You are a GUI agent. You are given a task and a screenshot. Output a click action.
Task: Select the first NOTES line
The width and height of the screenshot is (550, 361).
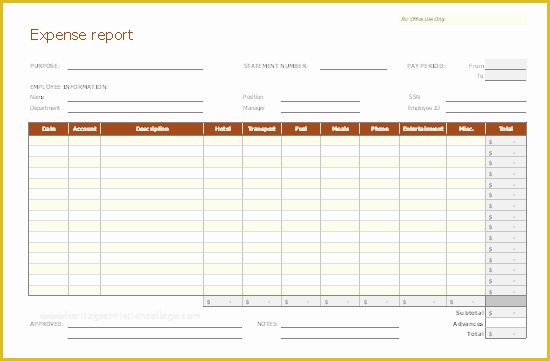pos(340,324)
